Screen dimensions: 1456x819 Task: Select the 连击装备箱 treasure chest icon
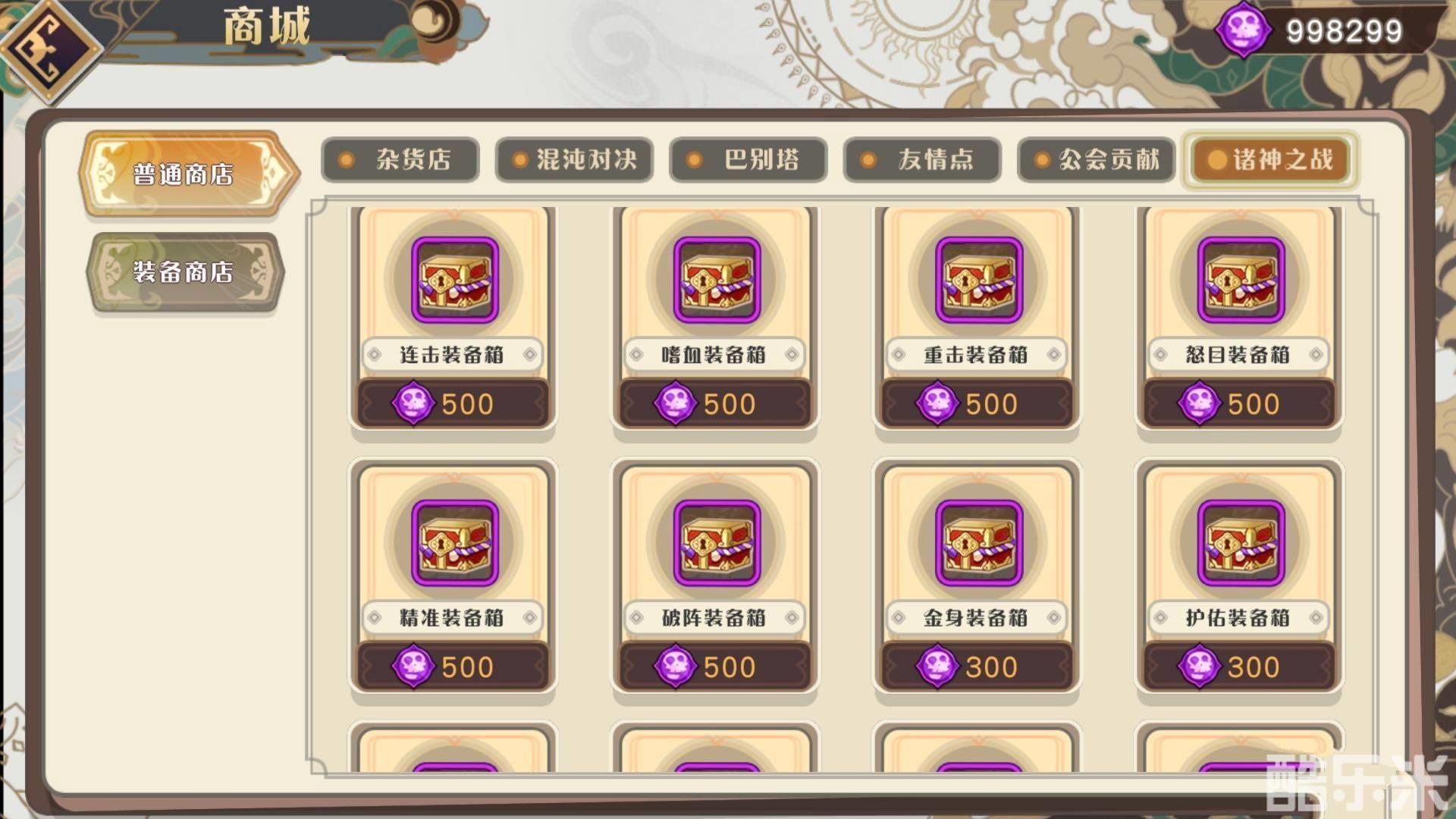(x=454, y=280)
